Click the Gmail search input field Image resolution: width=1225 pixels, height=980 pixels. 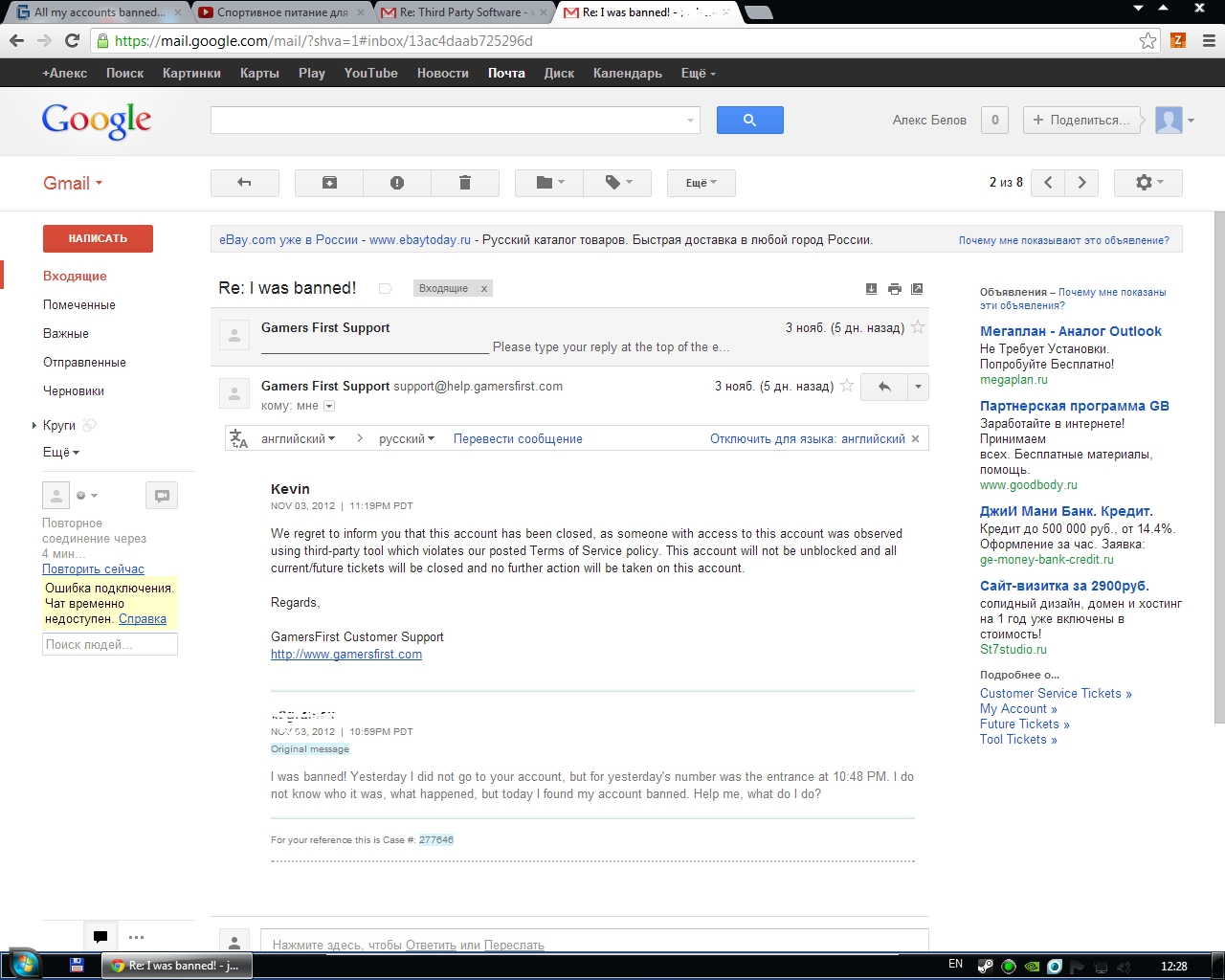[x=448, y=121]
